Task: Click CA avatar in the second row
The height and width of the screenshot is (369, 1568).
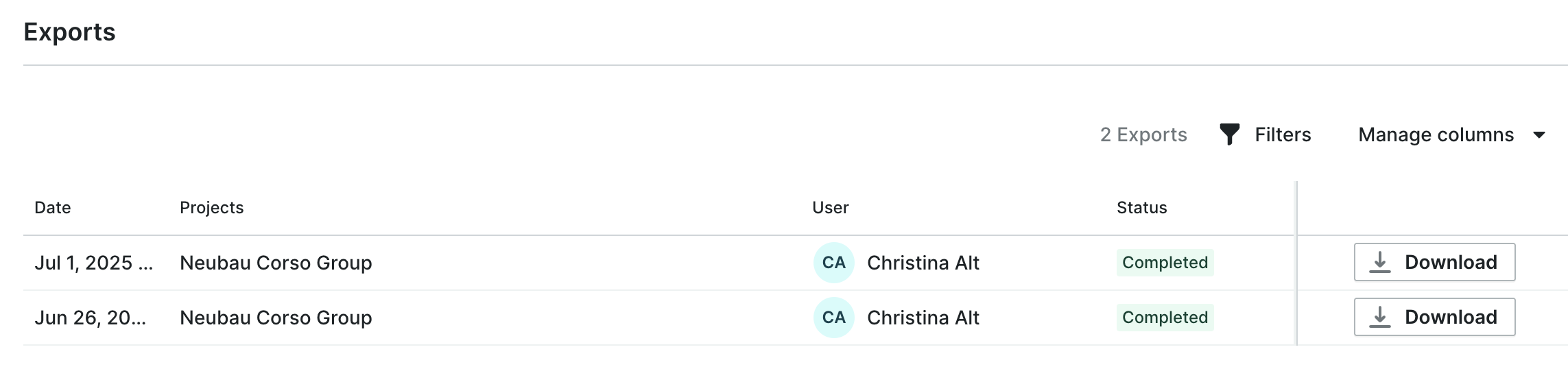Action: coord(833,318)
